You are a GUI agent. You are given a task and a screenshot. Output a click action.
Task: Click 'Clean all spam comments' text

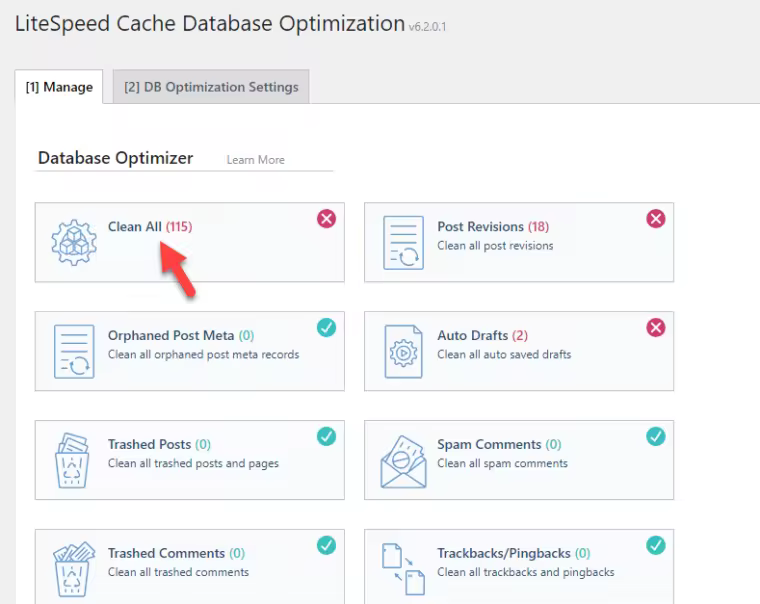click(x=502, y=463)
